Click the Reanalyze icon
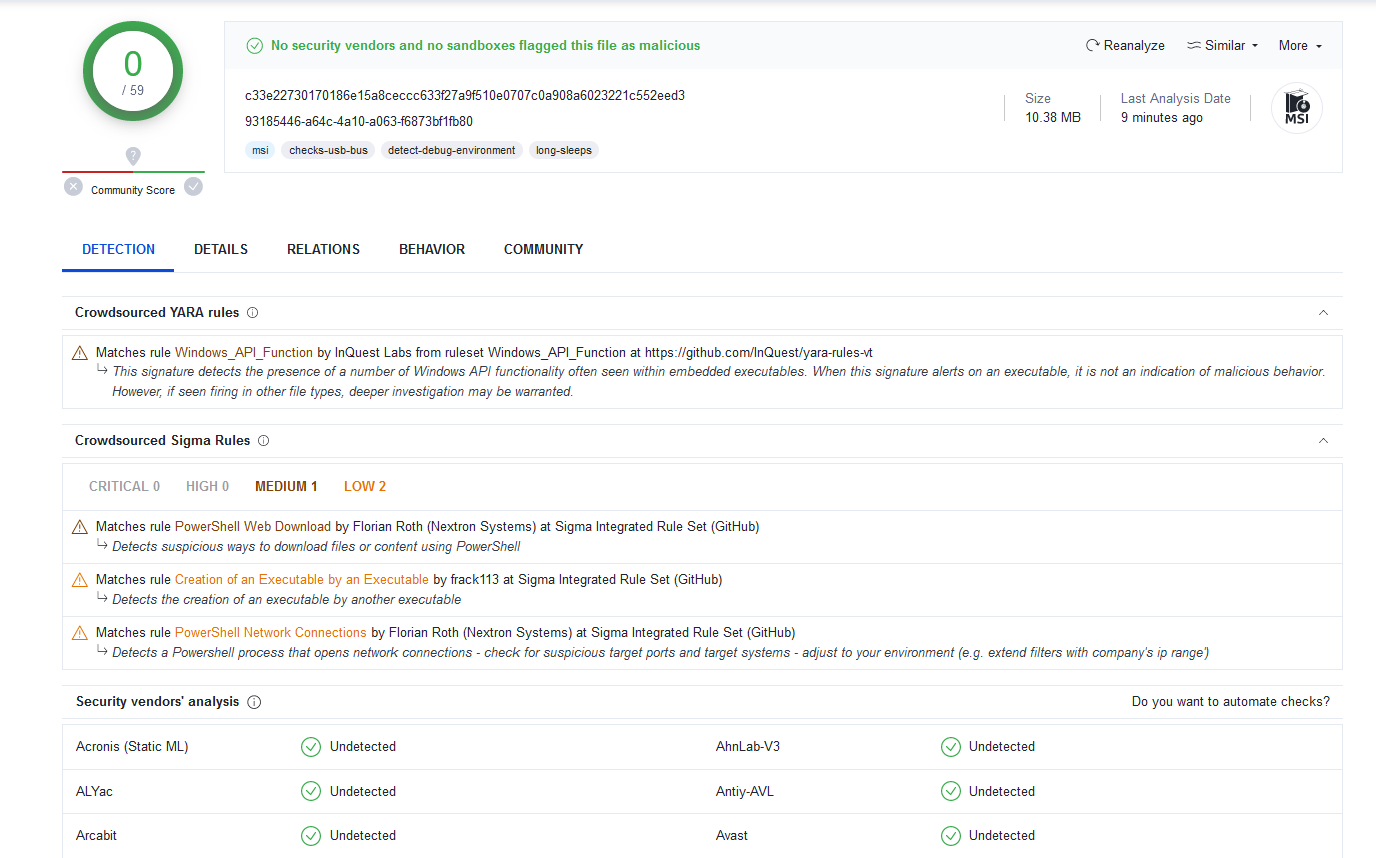1376x858 pixels. [x=1091, y=45]
